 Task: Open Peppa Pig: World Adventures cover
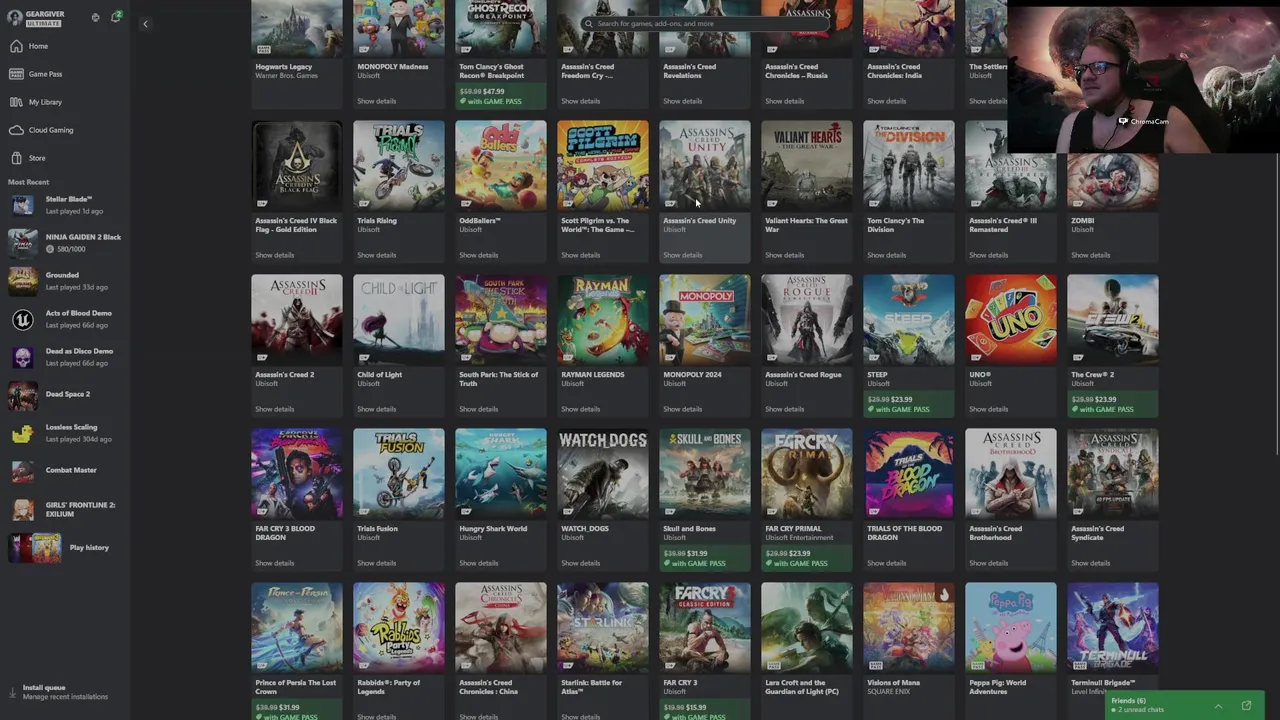[1011, 628]
